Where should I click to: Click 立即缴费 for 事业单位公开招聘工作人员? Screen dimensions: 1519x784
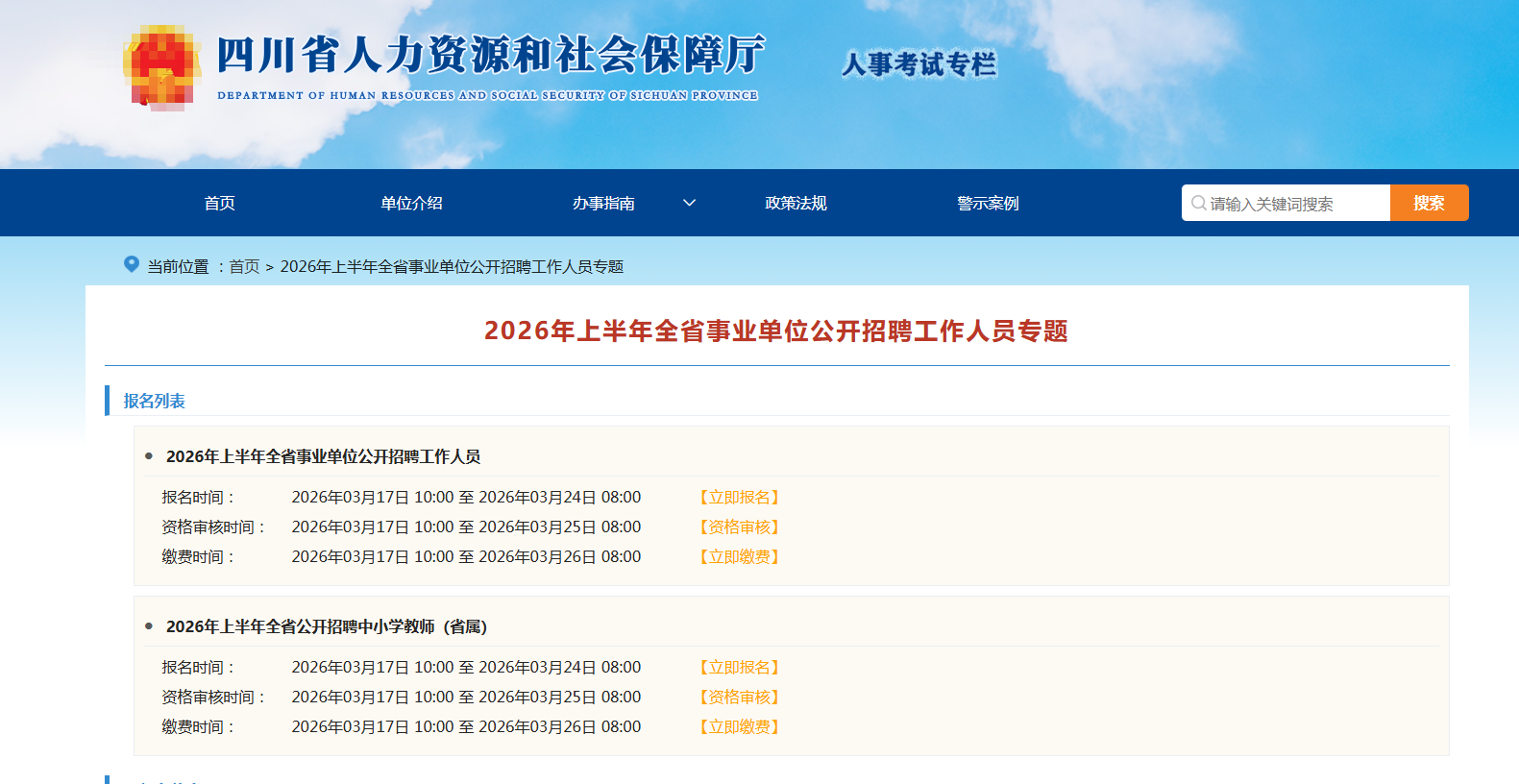tap(739, 556)
